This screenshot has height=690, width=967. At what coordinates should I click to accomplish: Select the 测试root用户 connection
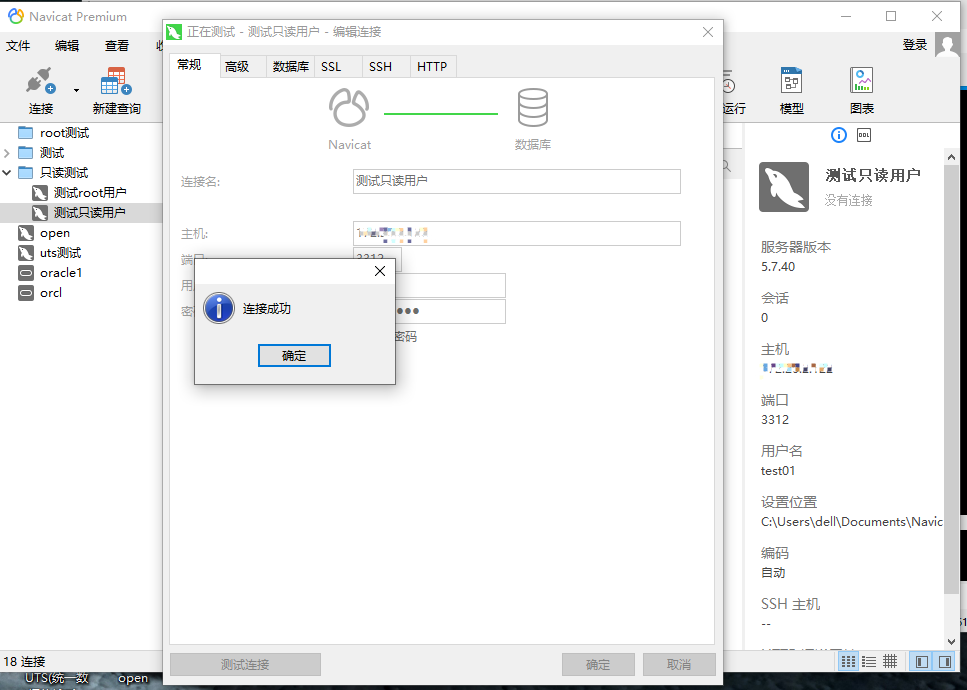[x=80, y=192]
